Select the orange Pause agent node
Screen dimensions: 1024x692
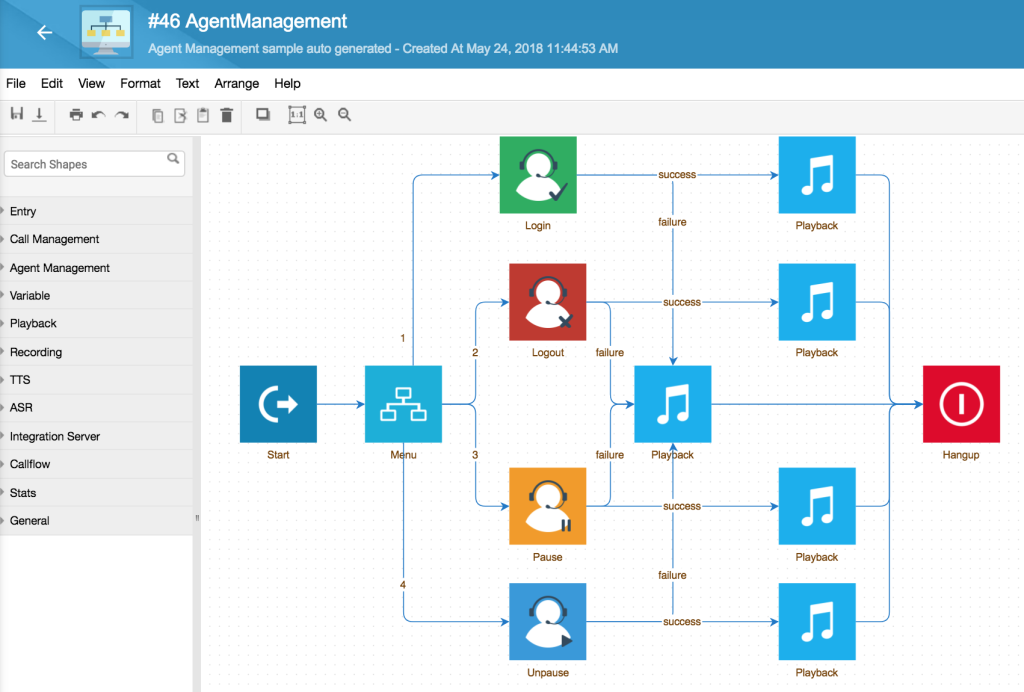click(547, 506)
